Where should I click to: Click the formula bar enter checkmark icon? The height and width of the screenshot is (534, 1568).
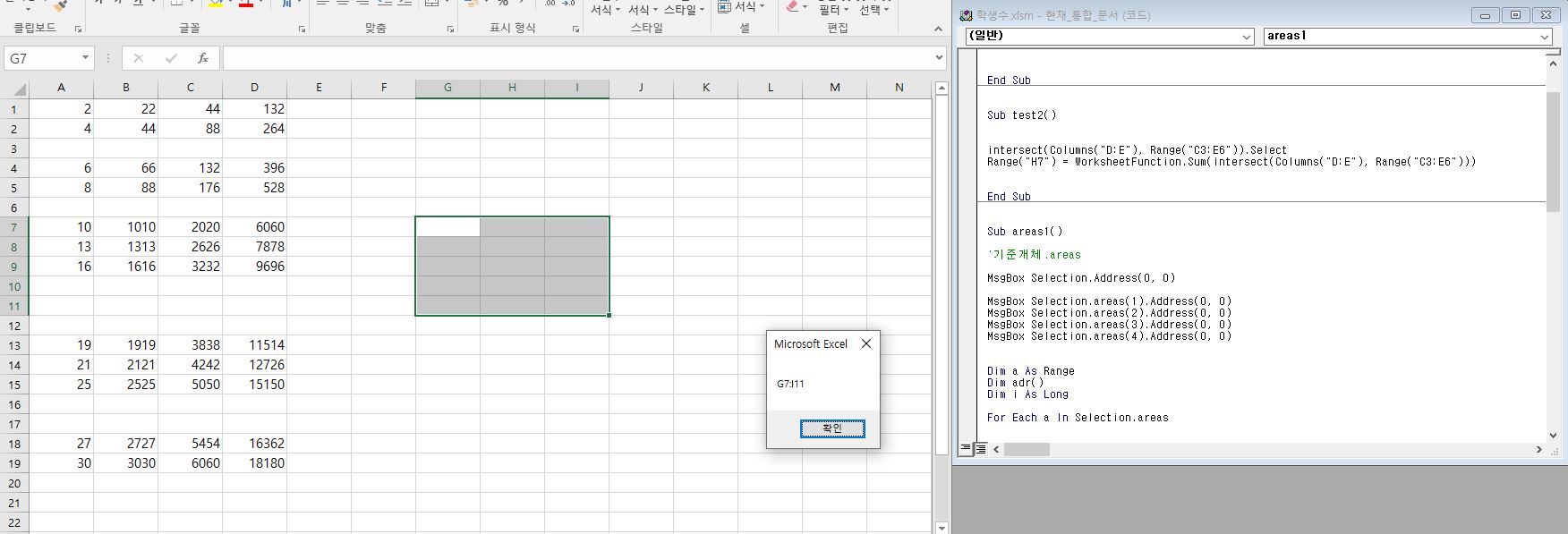[171, 58]
